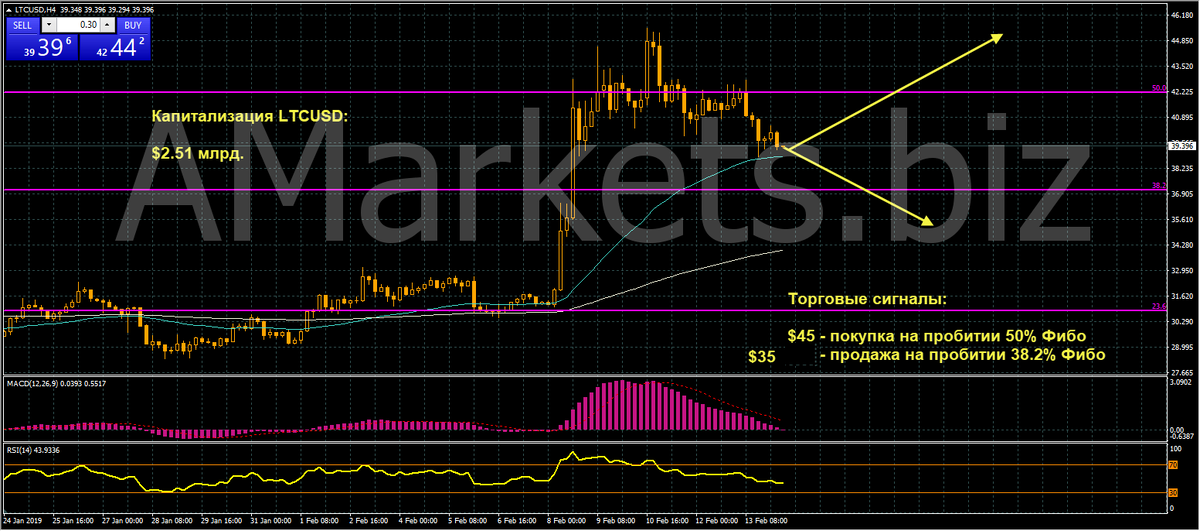This screenshot has height=531, width=1200.
Task: Click the RSI 70 level label
Action: 1173,465
